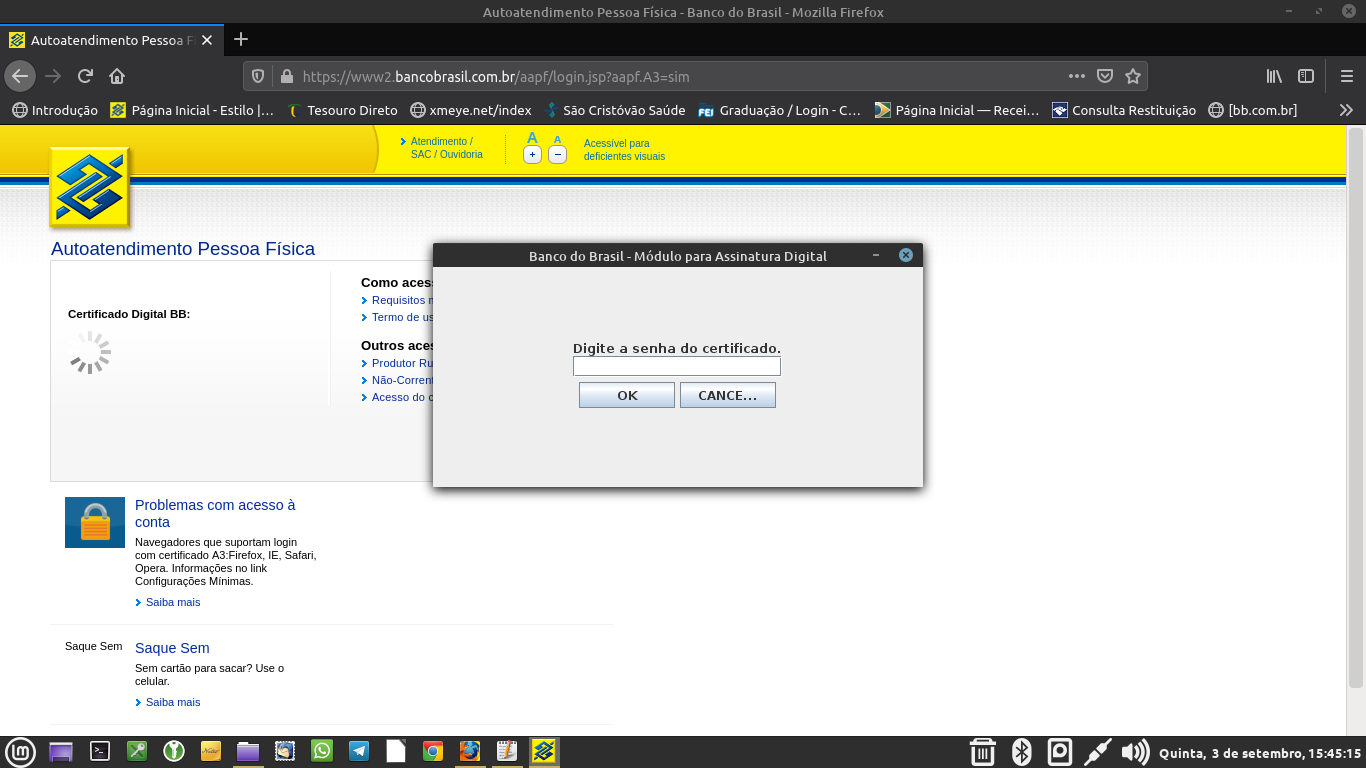The width and height of the screenshot is (1366, 768).
Task: Click the Digite a senha do certificado label
Action: click(677, 348)
